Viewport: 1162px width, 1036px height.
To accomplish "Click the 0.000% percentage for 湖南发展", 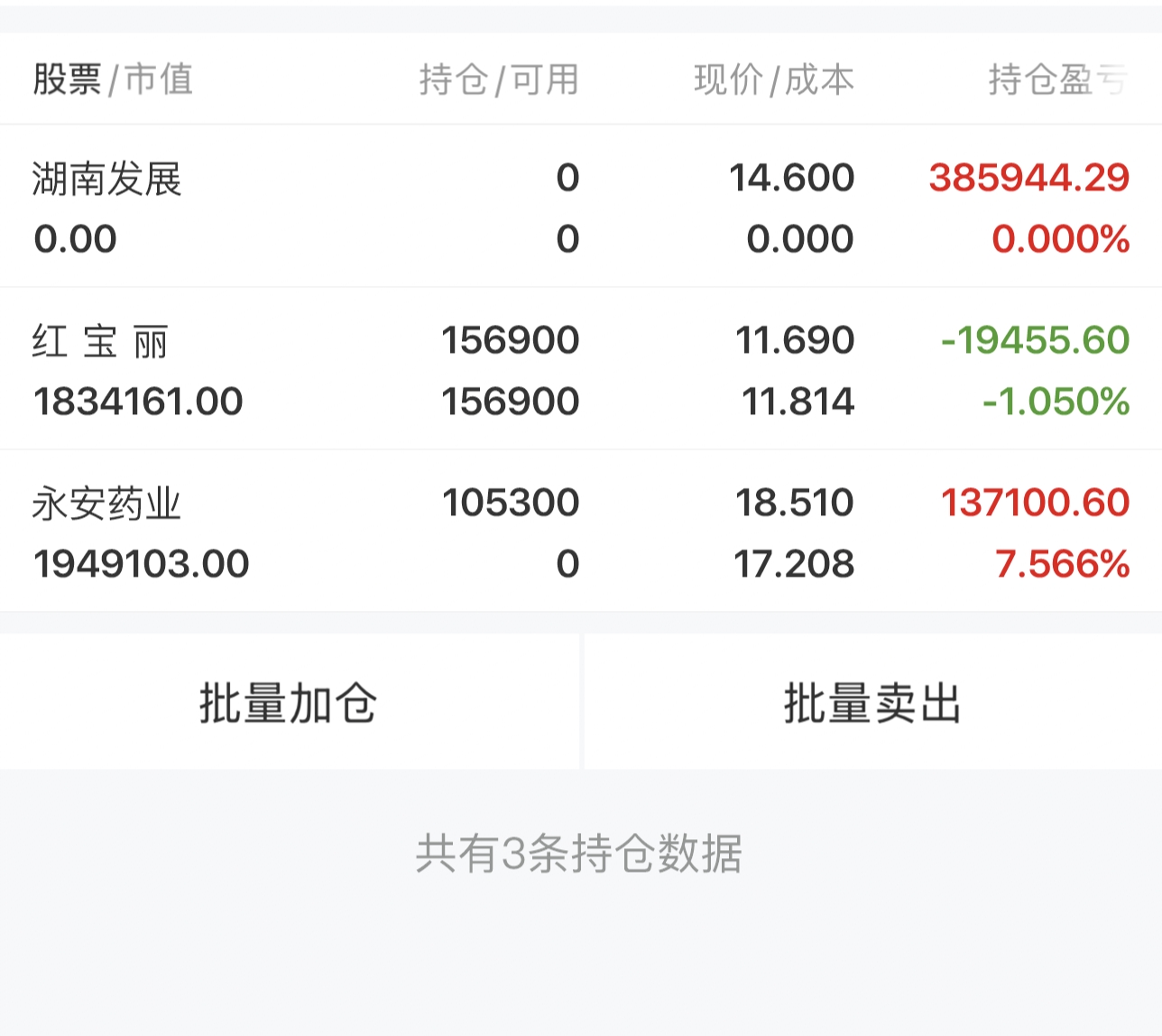I will click(x=1061, y=239).
